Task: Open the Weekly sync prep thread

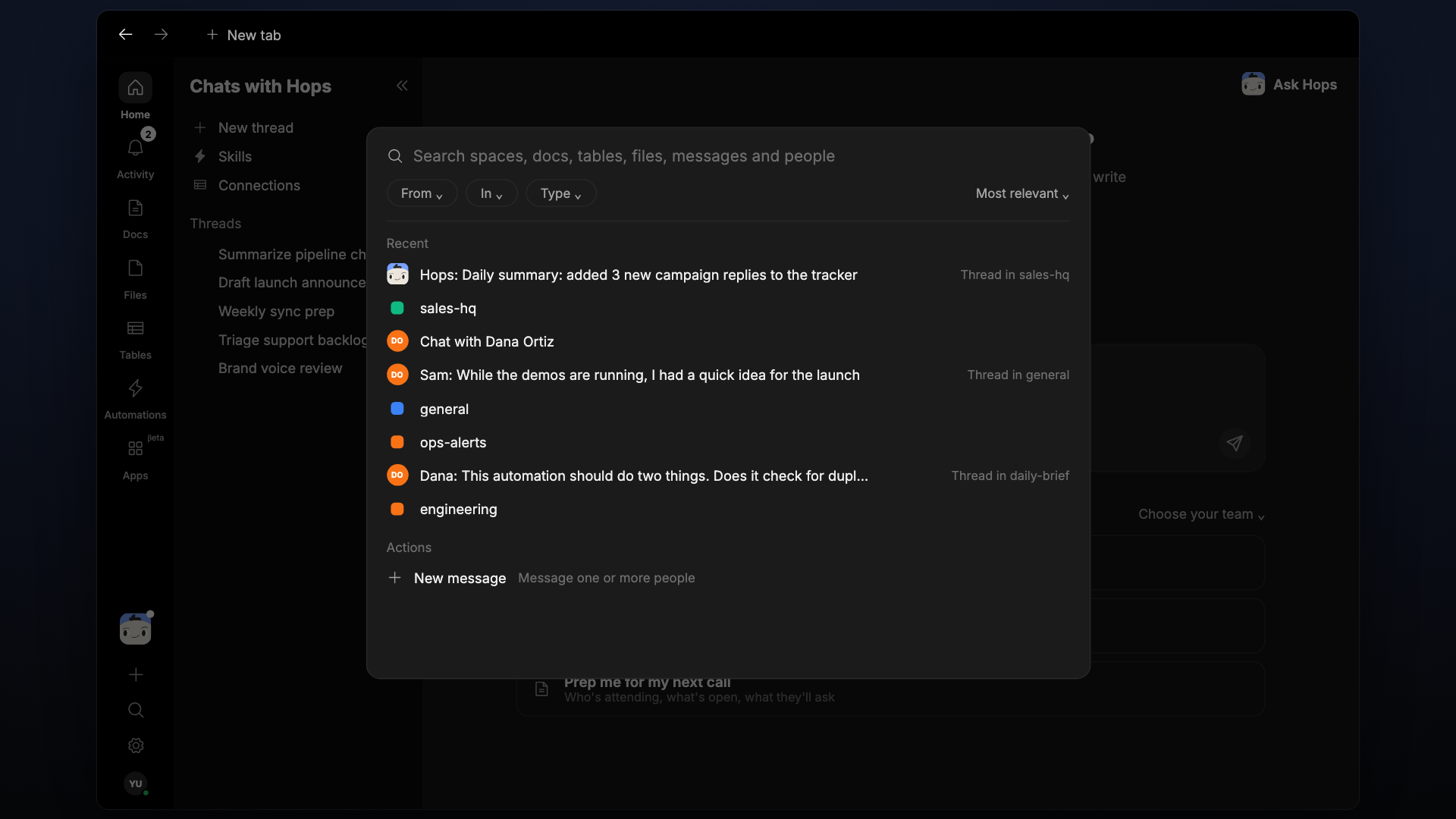Action: tap(276, 311)
